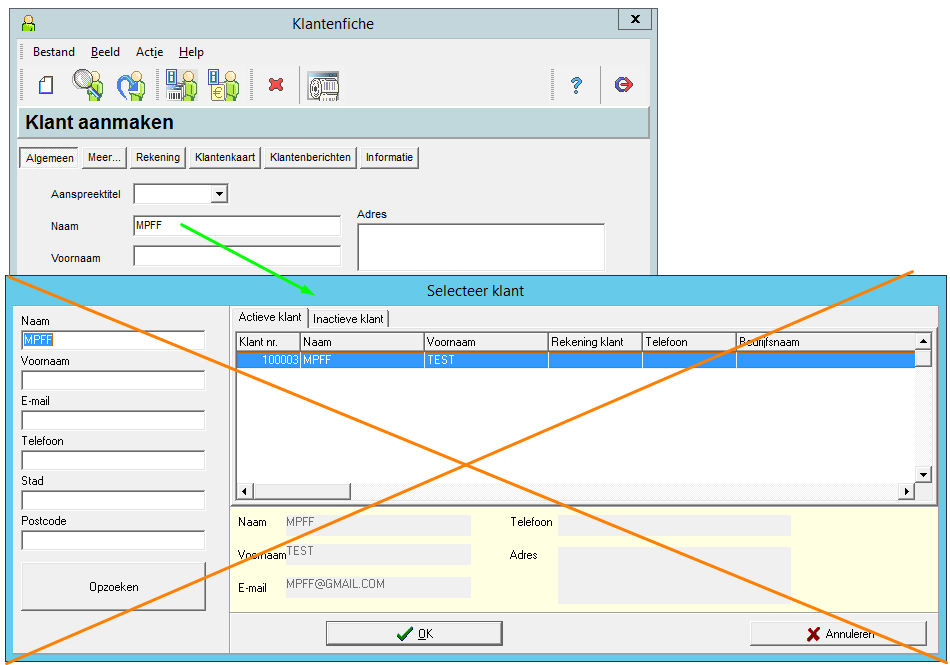Click the E-mail search field

coord(113,420)
